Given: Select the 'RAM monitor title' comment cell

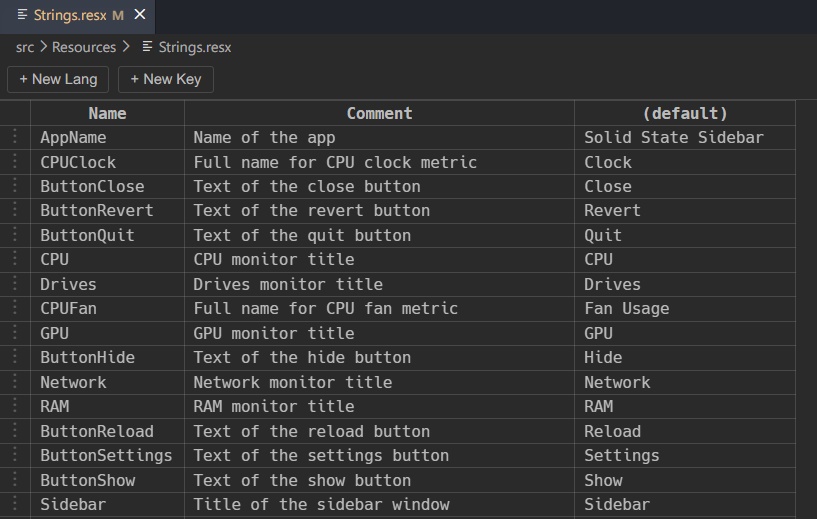Looking at the screenshot, I should tap(379, 407).
